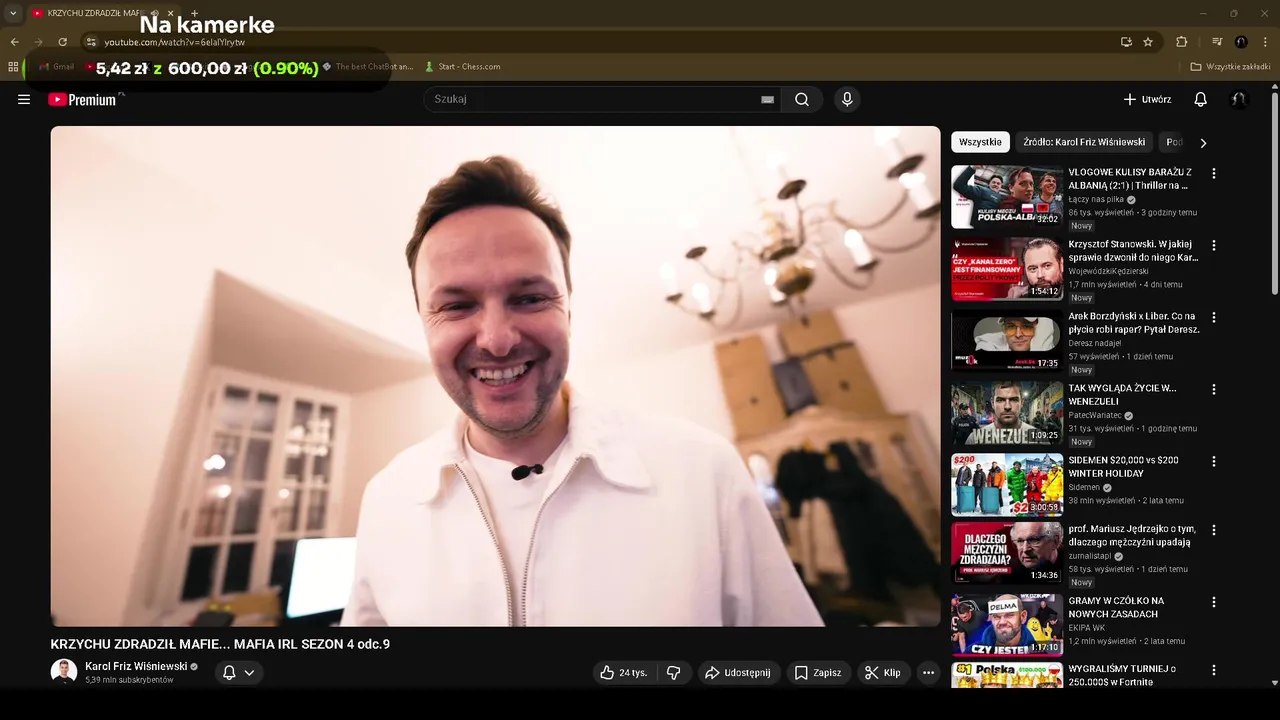This screenshot has width=1280, height=720.
Task: Open browser extensions puzzle icon
Action: tap(1181, 42)
